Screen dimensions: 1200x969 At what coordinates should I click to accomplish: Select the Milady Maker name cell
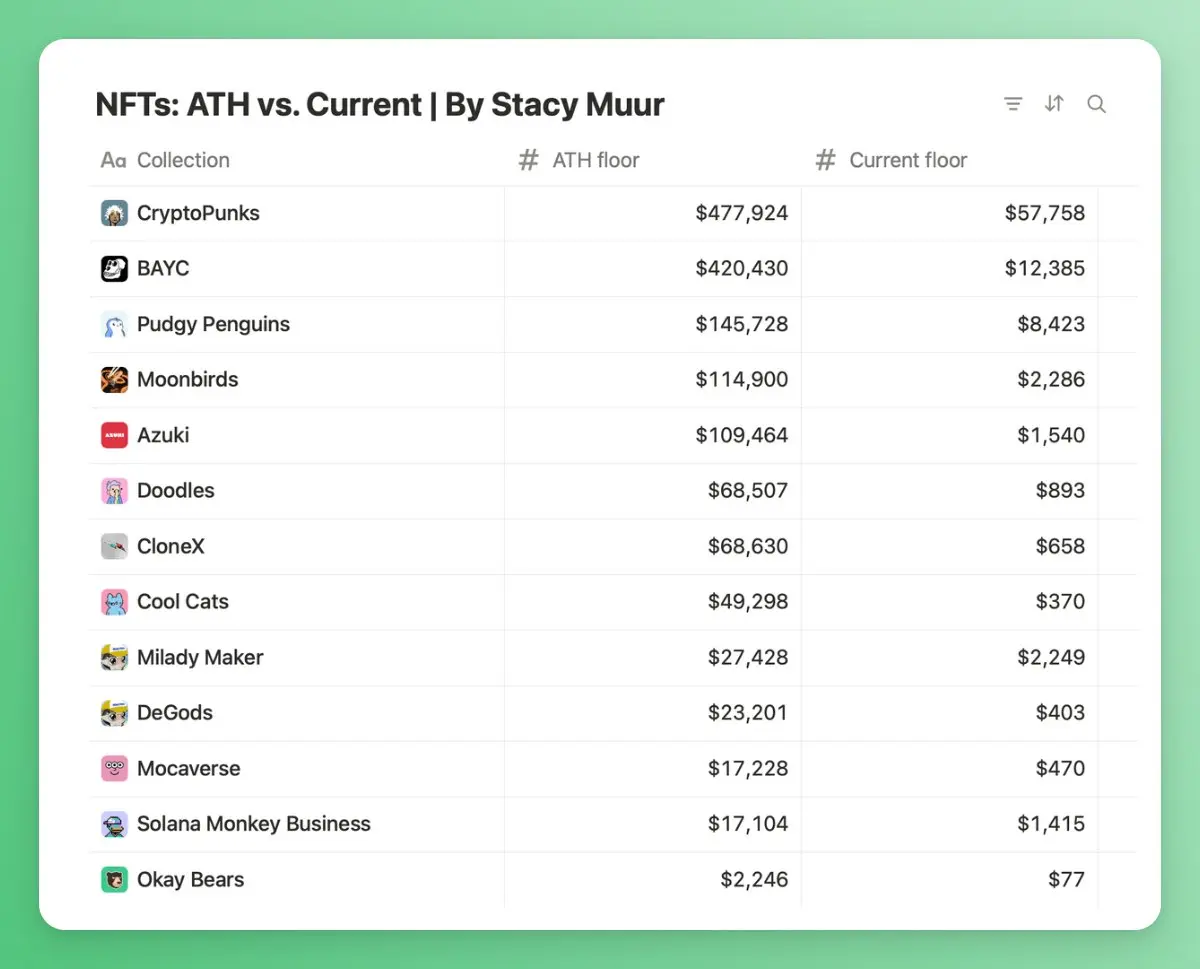297,657
